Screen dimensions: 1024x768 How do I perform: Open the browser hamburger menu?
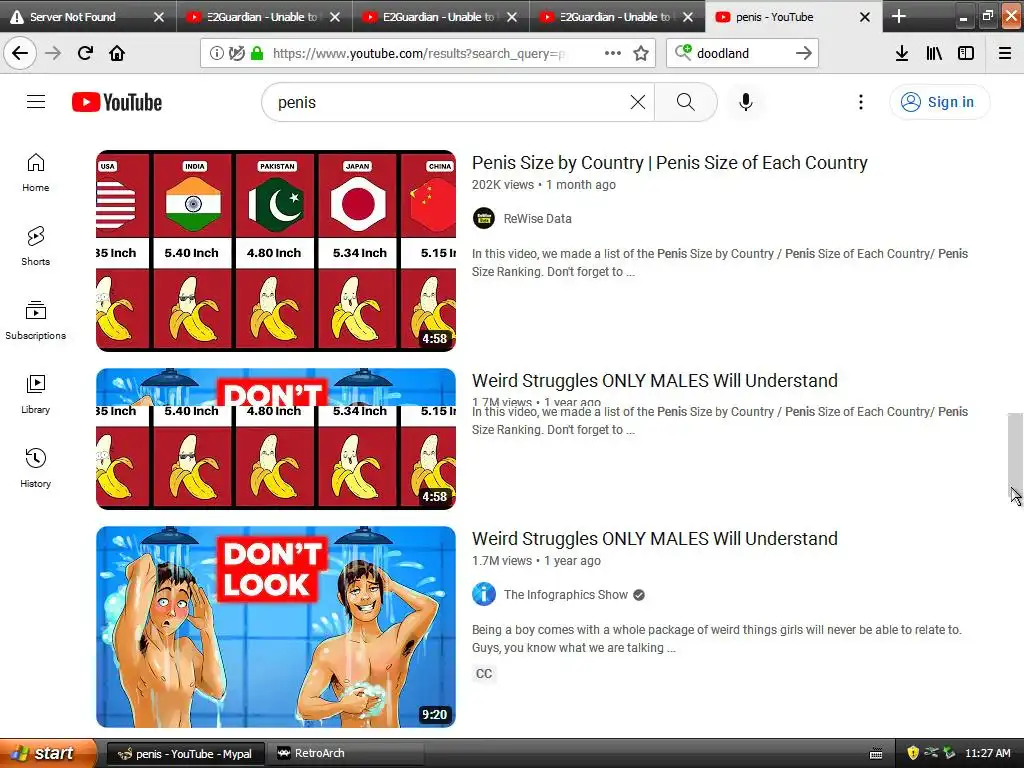1005,53
